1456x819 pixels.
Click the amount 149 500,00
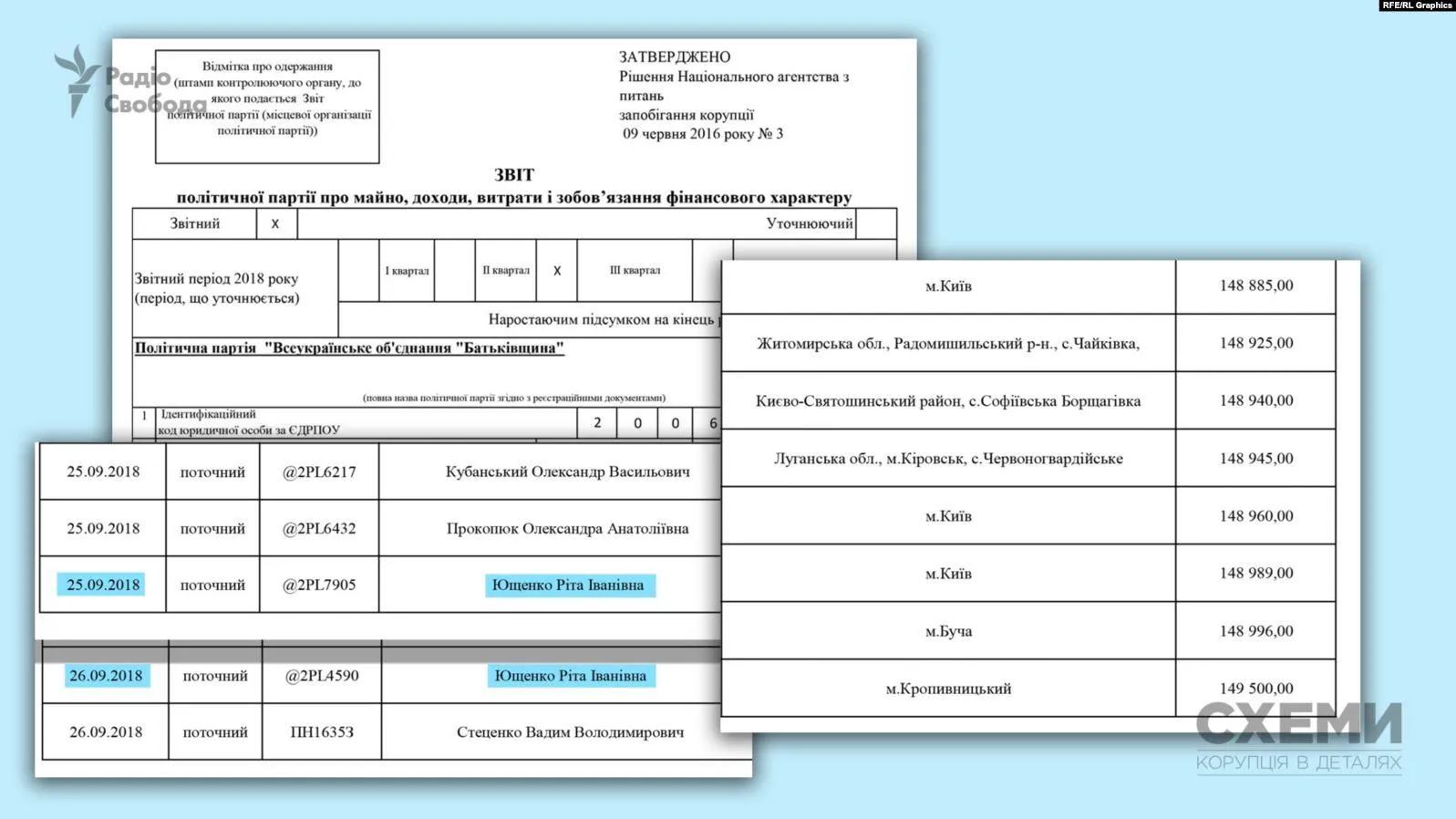[1255, 689]
